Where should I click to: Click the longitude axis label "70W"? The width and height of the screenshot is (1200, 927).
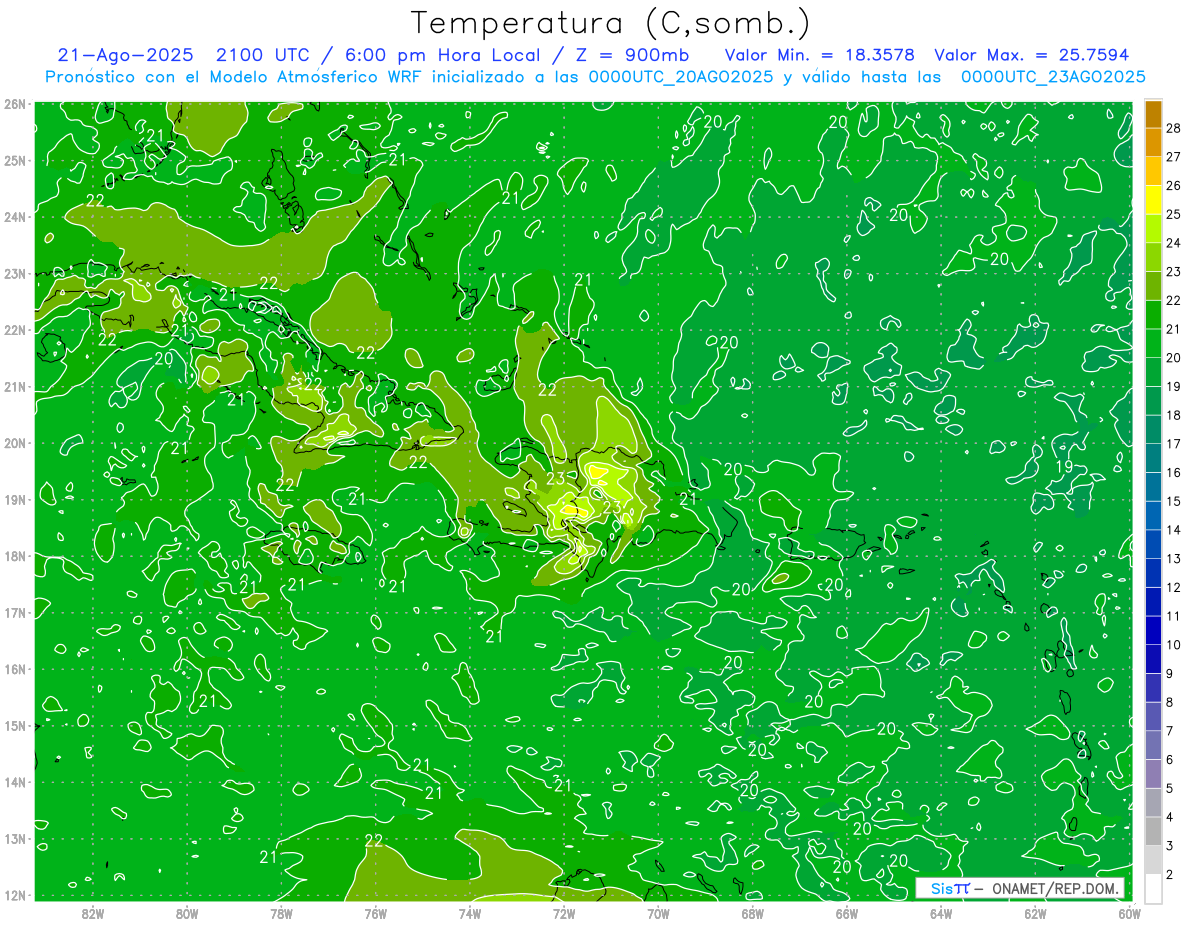658,913
